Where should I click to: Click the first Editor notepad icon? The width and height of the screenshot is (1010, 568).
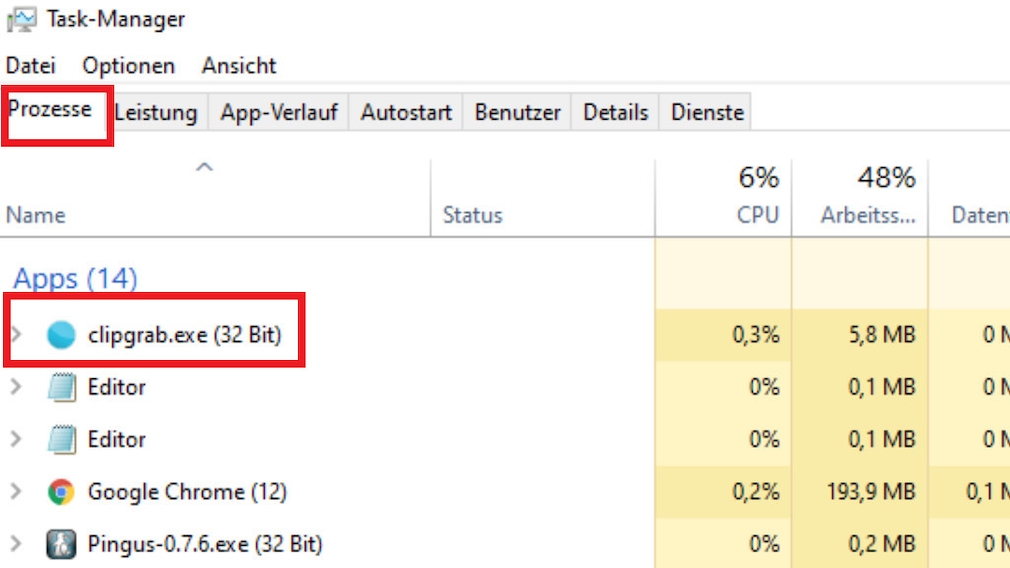(61, 388)
